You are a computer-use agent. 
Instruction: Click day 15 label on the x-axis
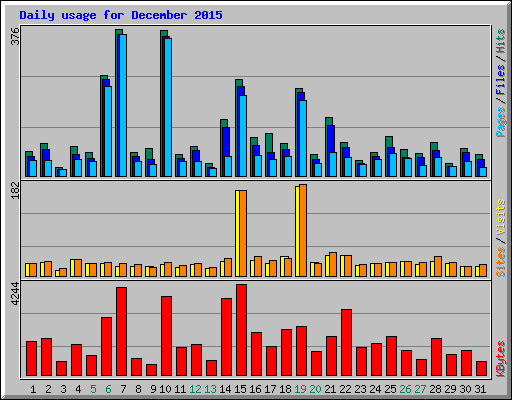click(x=240, y=389)
